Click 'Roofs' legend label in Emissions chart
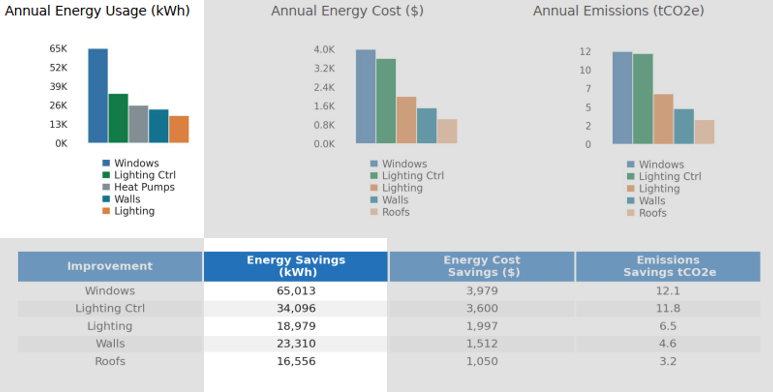 point(653,213)
